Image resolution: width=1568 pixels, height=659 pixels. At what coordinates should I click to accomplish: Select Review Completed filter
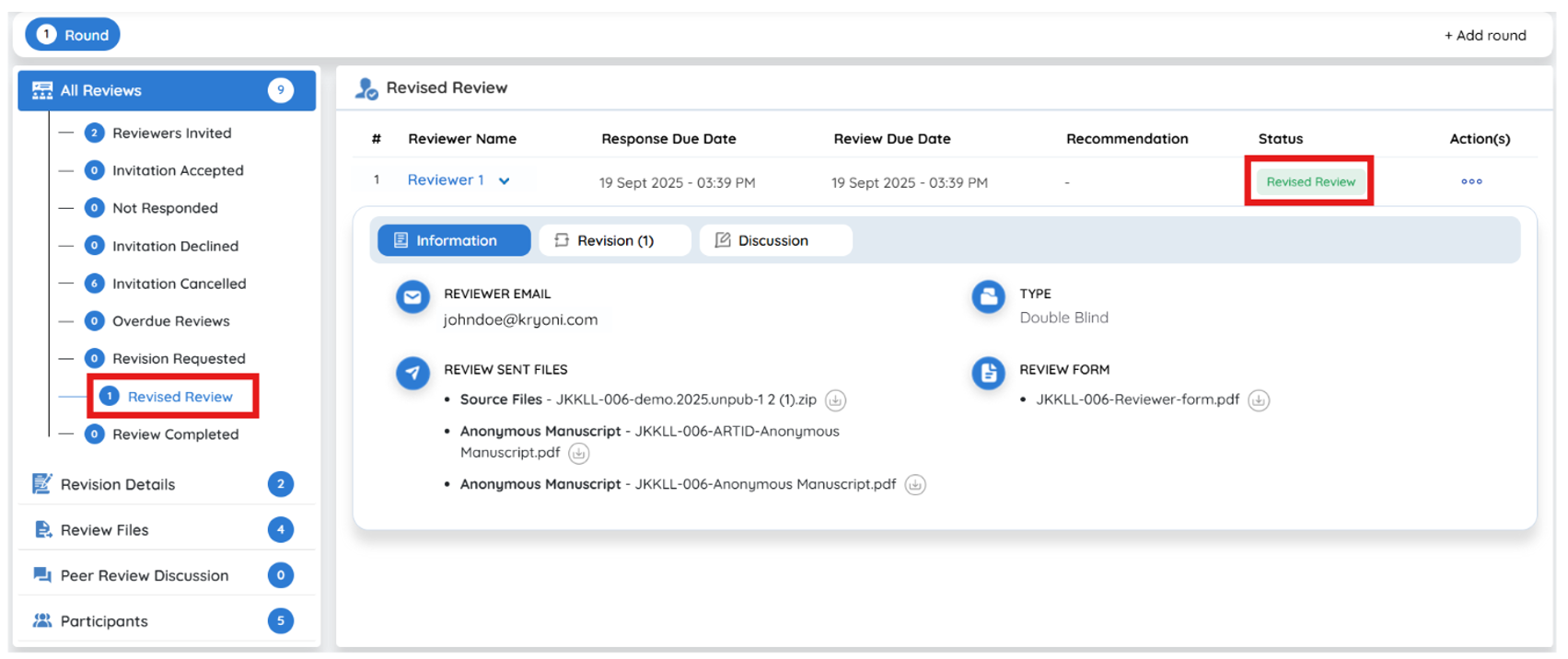[x=175, y=434]
